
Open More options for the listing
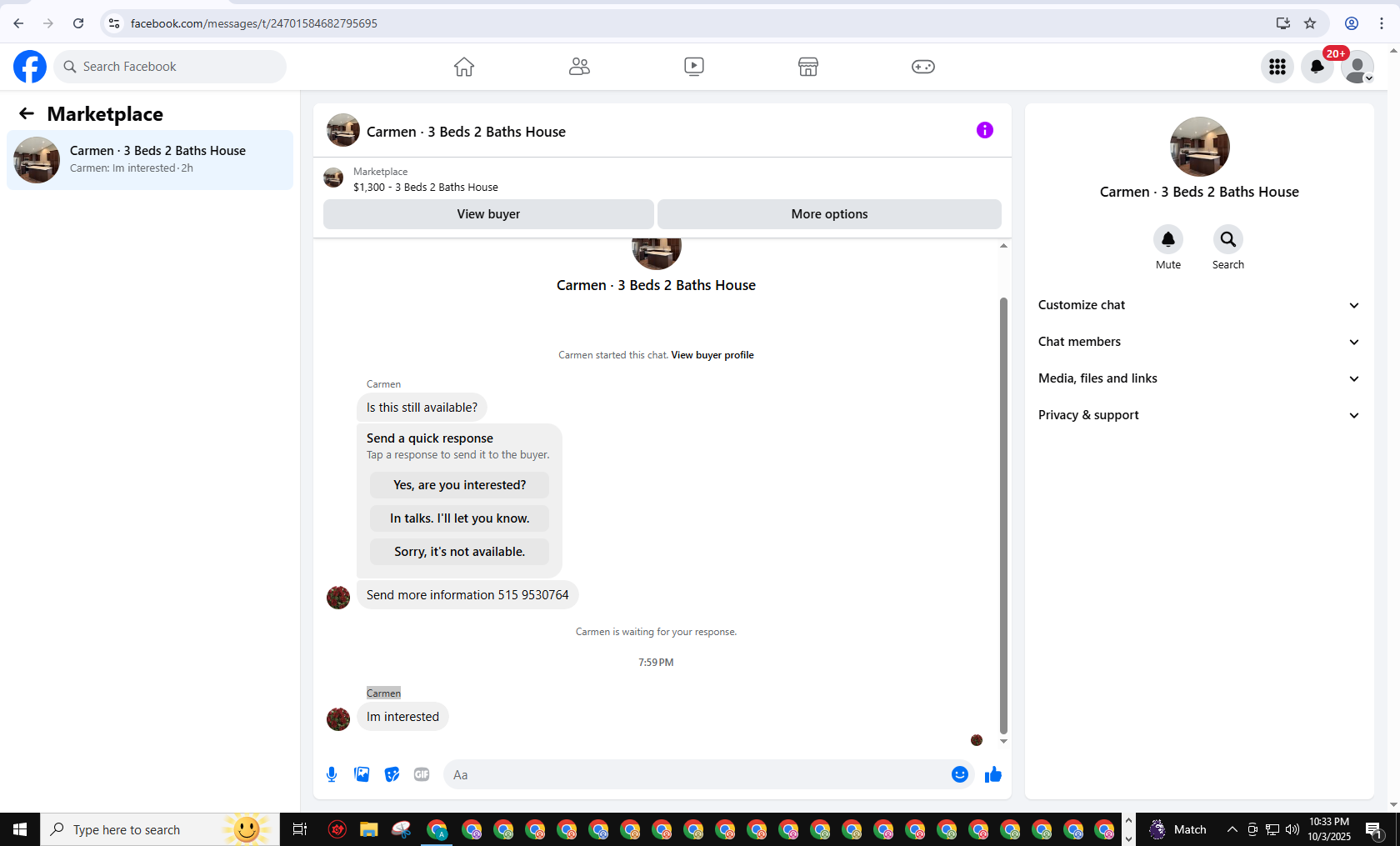click(x=829, y=214)
